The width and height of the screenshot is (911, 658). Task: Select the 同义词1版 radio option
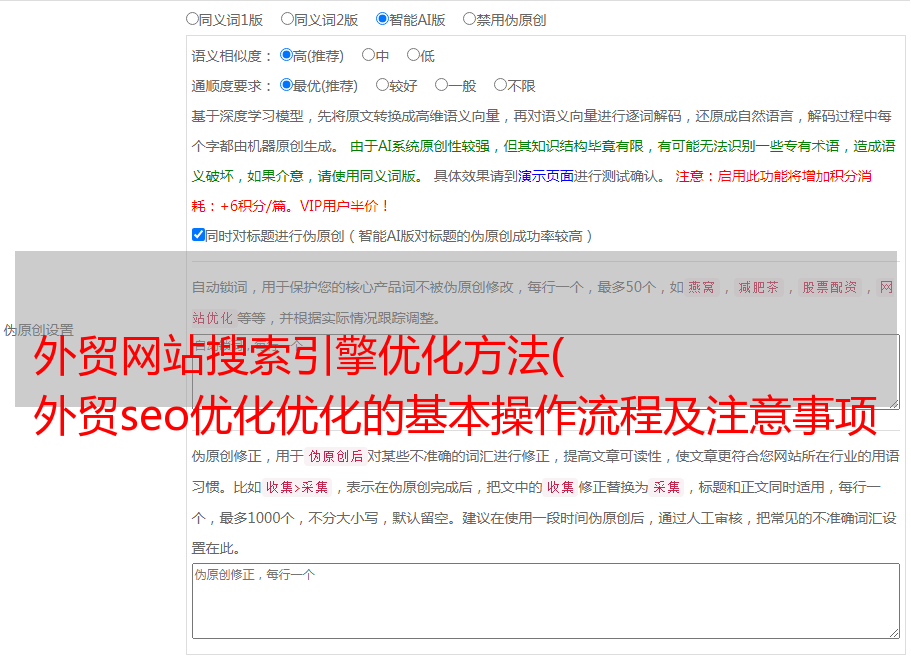(192, 19)
